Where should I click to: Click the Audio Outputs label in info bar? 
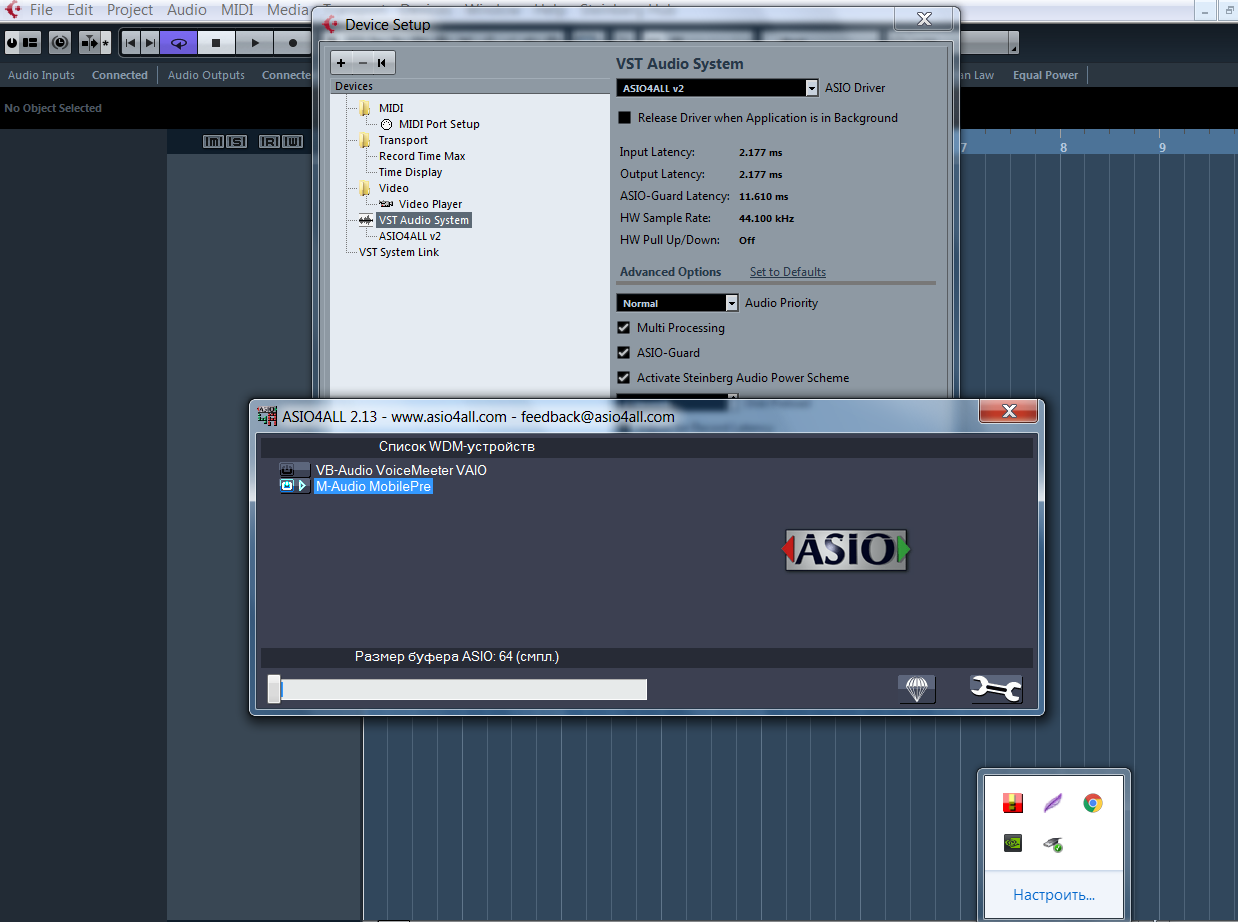pyautogui.click(x=206, y=75)
